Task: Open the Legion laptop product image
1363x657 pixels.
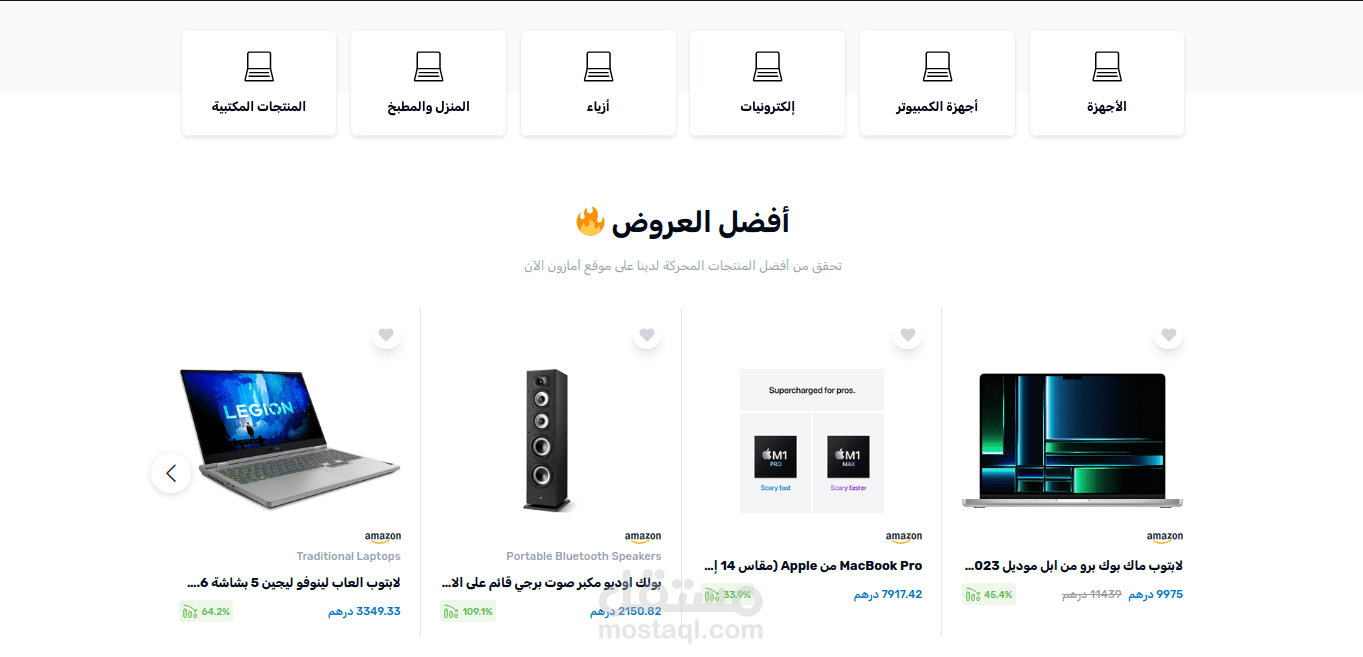Action: coord(290,440)
